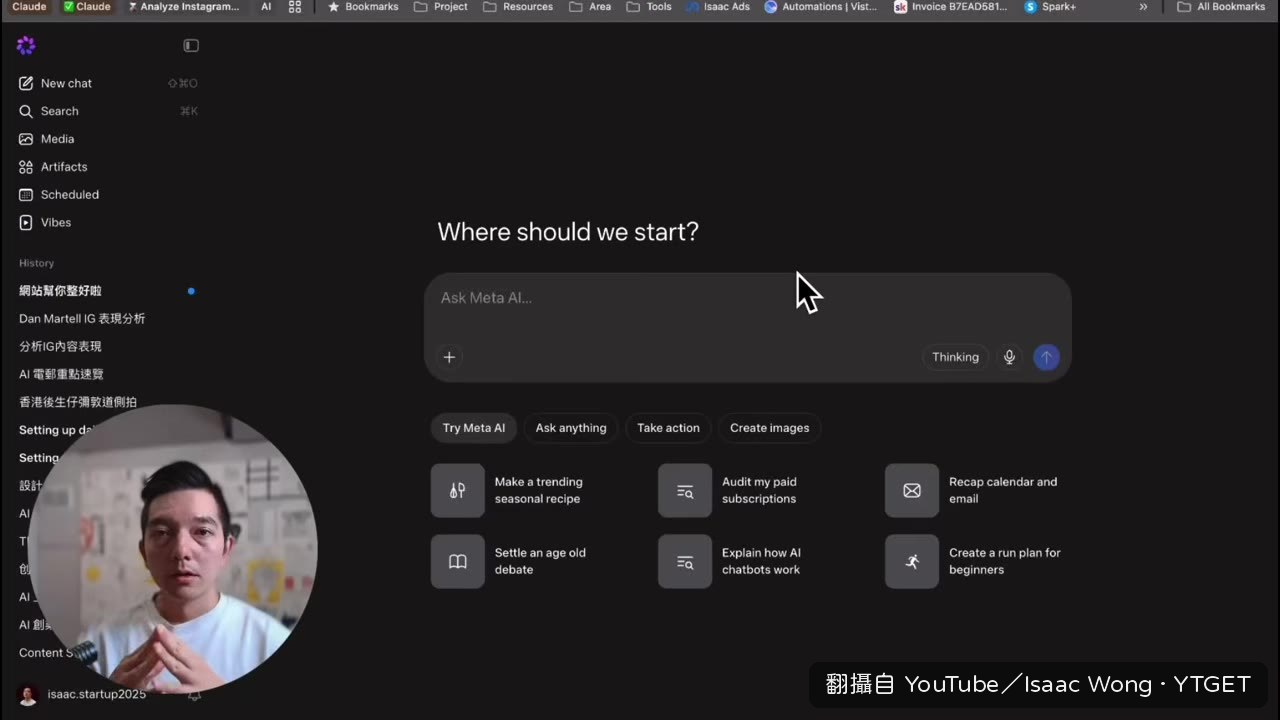
Task: Click the recipe utensils icon
Action: (458, 490)
